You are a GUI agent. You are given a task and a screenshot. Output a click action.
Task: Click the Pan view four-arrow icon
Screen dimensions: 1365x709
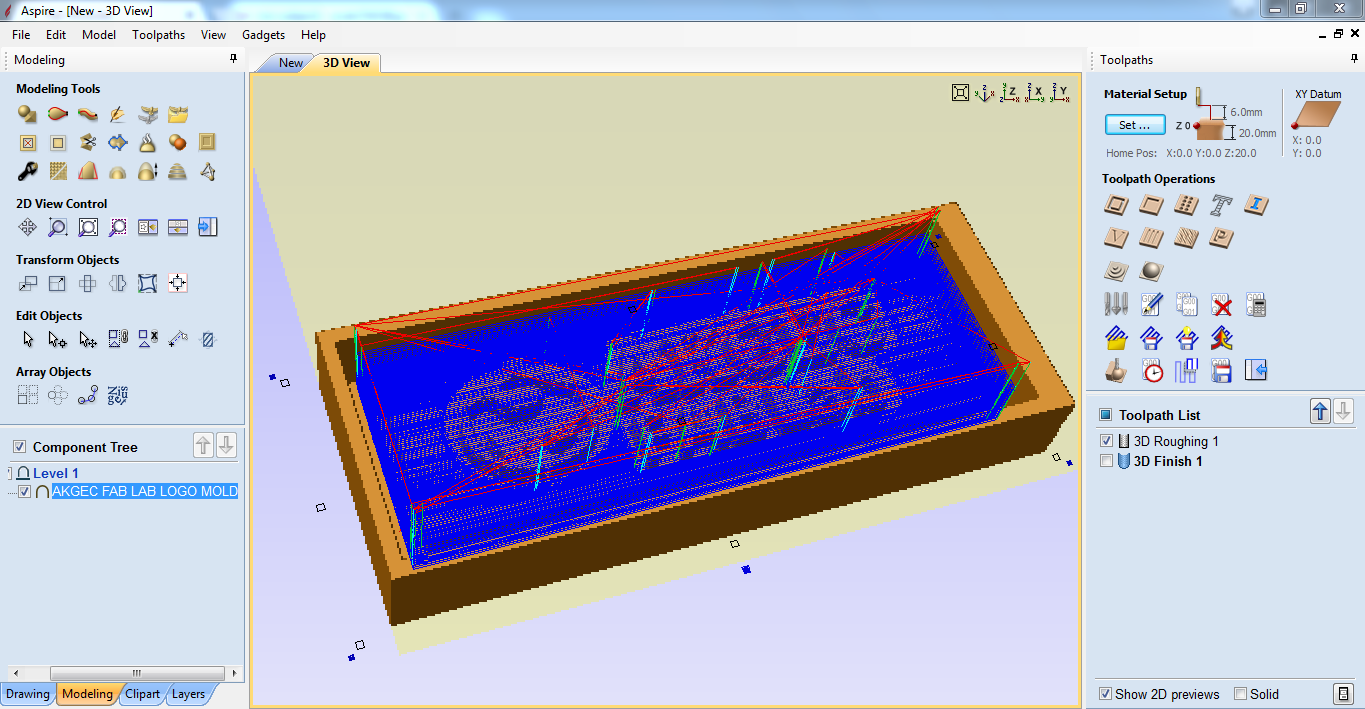(x=28, y=227)
